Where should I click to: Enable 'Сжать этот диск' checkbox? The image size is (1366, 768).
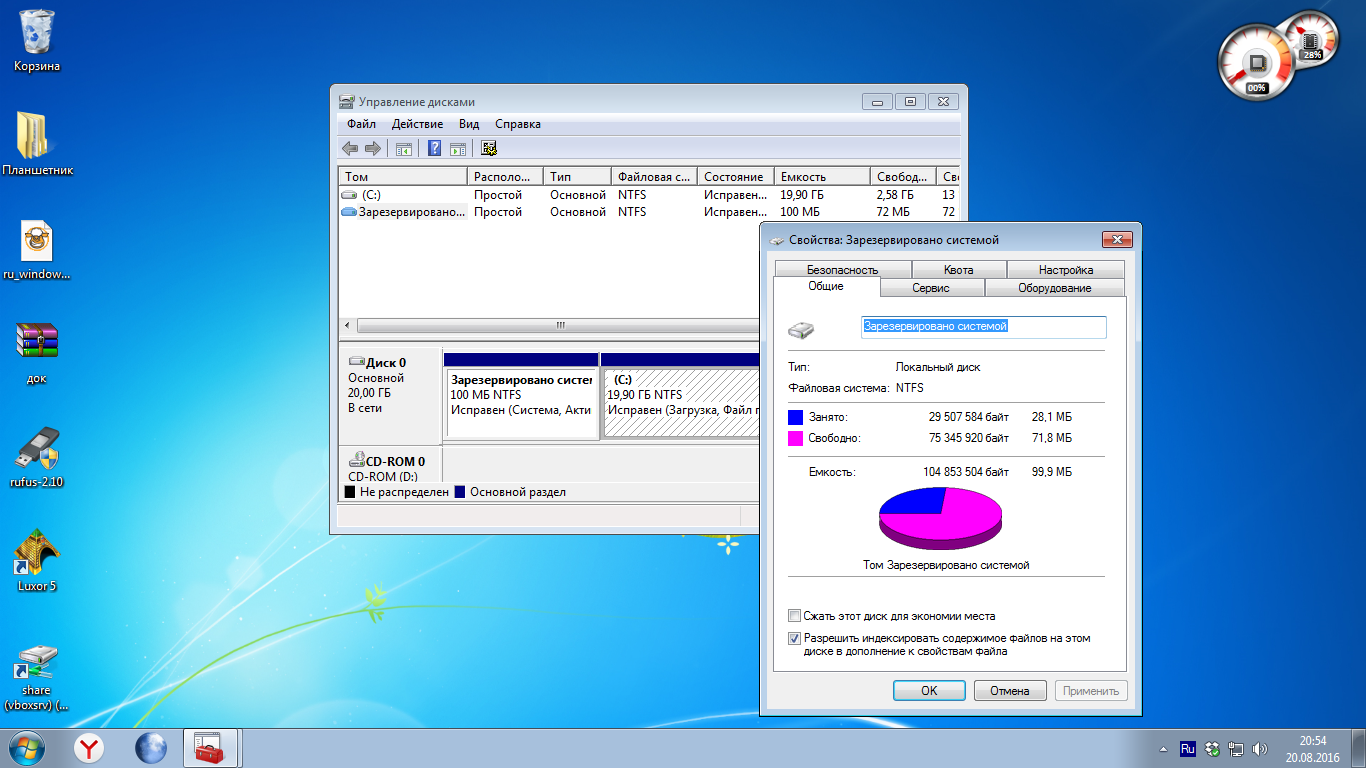tap(795, 616)
